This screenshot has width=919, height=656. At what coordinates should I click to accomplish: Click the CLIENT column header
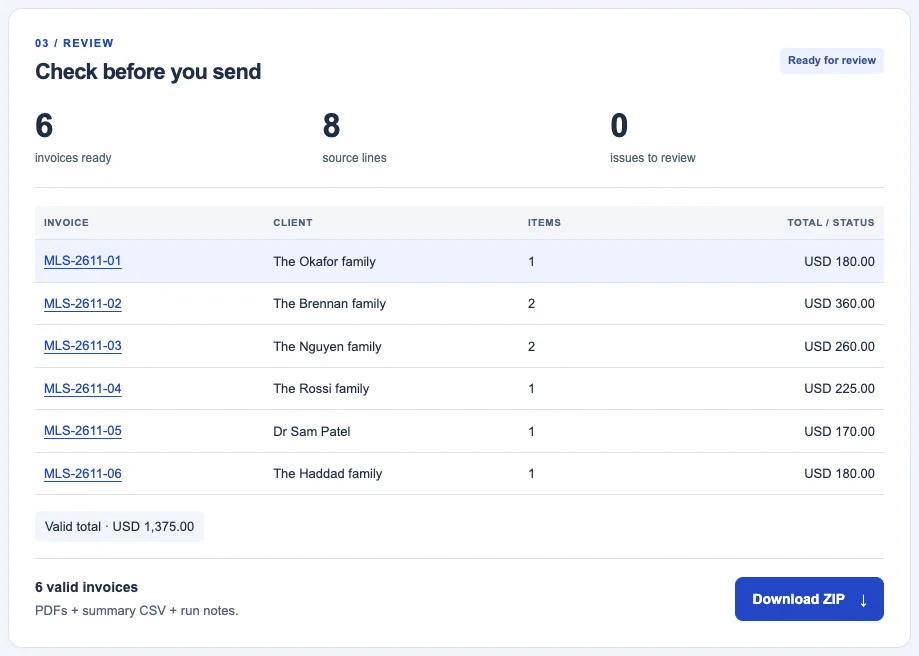tap(293, 223)
